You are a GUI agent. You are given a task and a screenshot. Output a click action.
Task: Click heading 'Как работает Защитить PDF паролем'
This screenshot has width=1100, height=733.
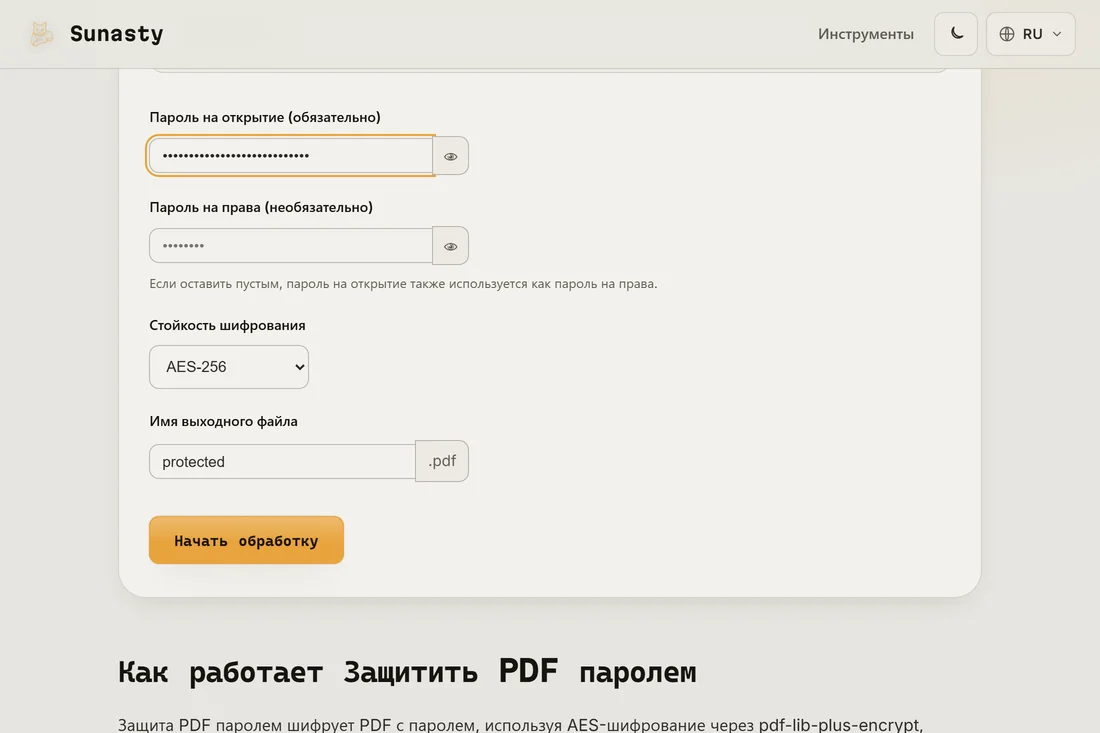click(x=407, y=671)
